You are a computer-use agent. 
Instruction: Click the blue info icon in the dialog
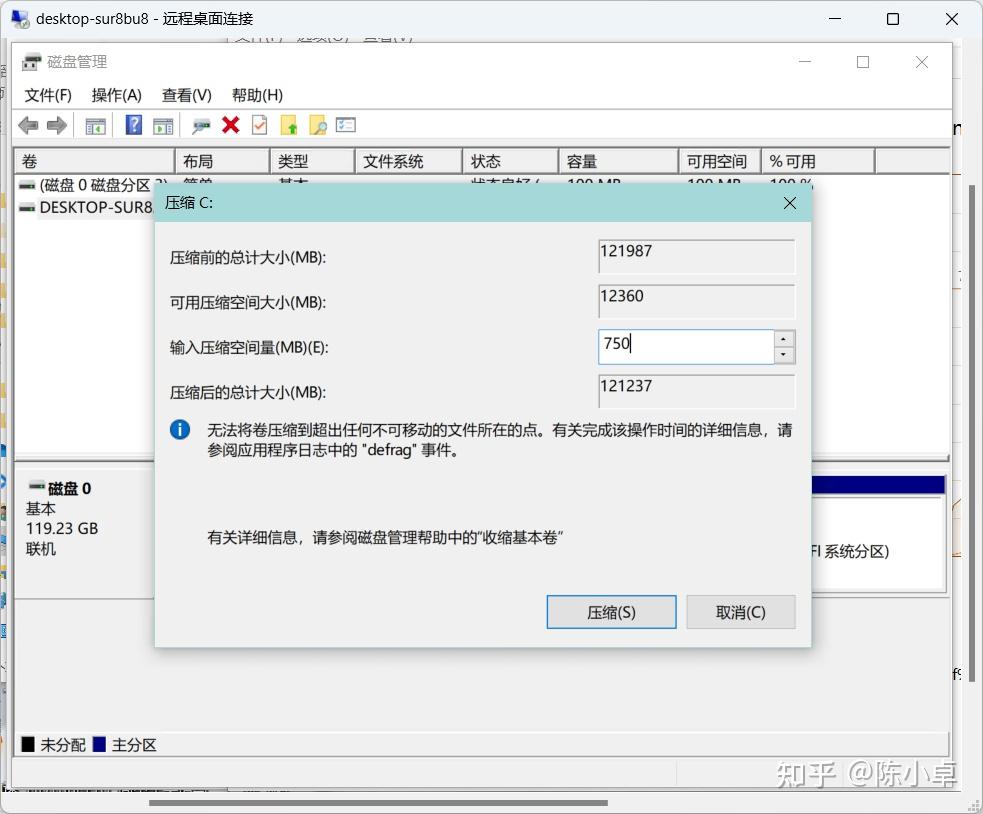coord(180,429)
